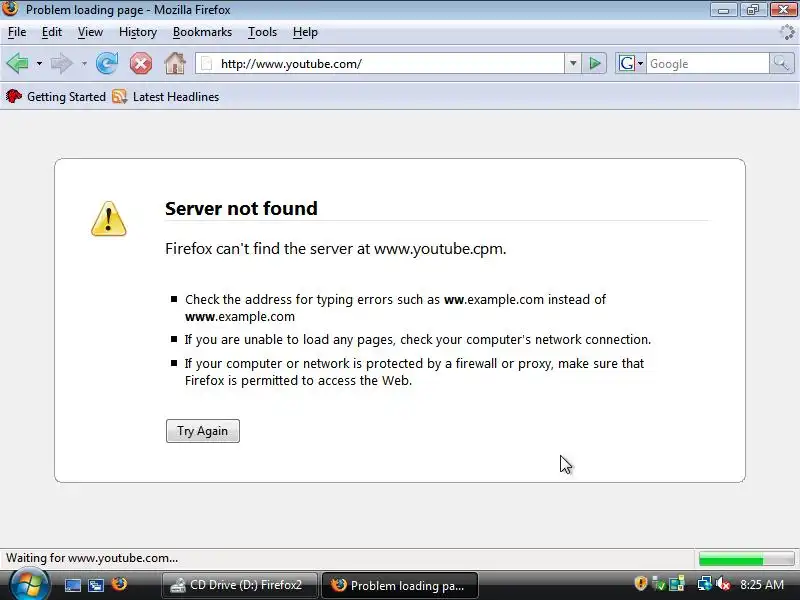Click the Waiting for www.youtube.com status text

(92, 558)
